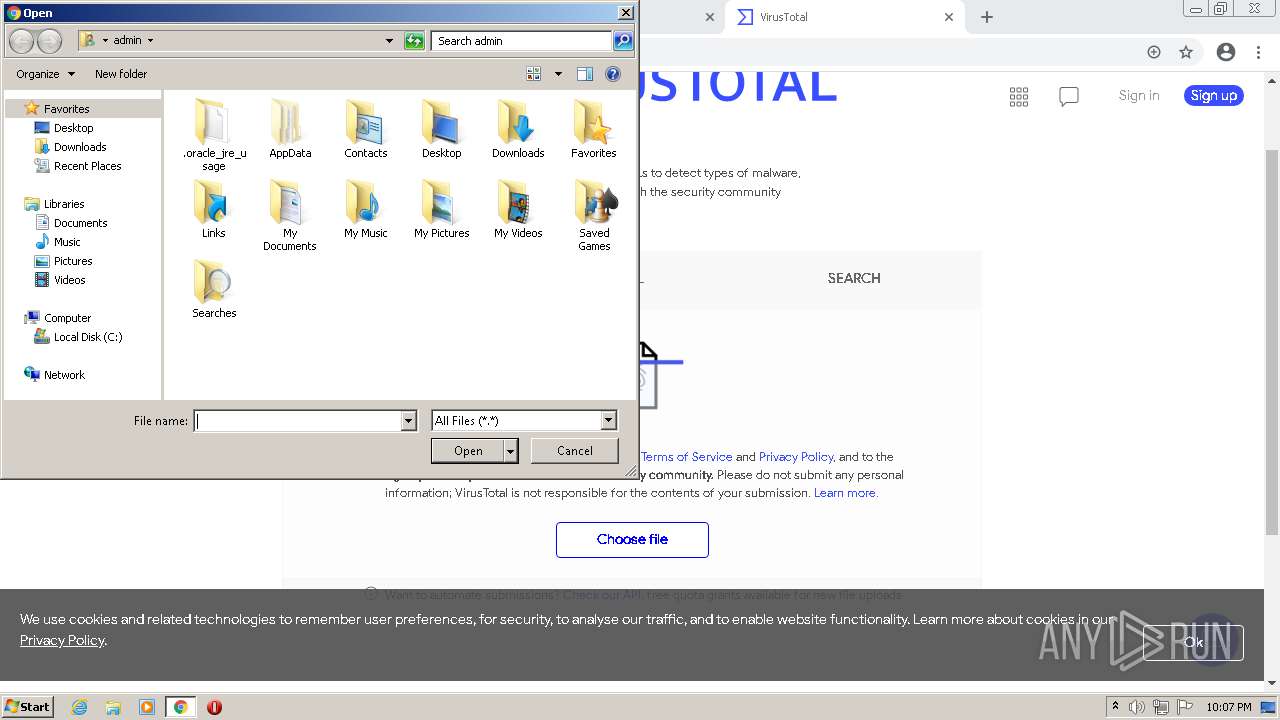The image size is (1280, 720).
Task: Open VirusTotal comments chat icon
Action: 1069,96
